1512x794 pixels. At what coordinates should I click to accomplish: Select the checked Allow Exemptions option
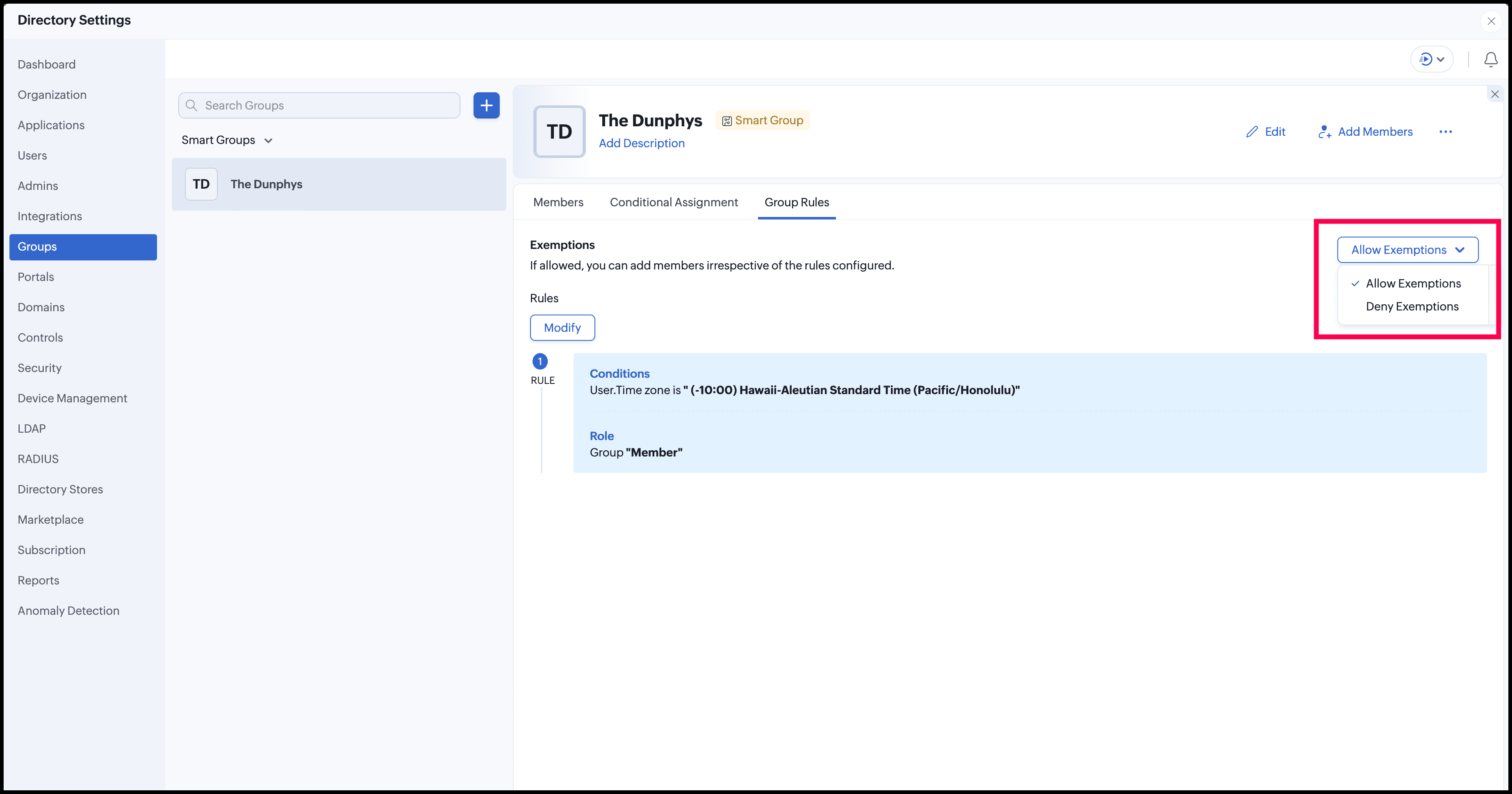coord(1413,284)
